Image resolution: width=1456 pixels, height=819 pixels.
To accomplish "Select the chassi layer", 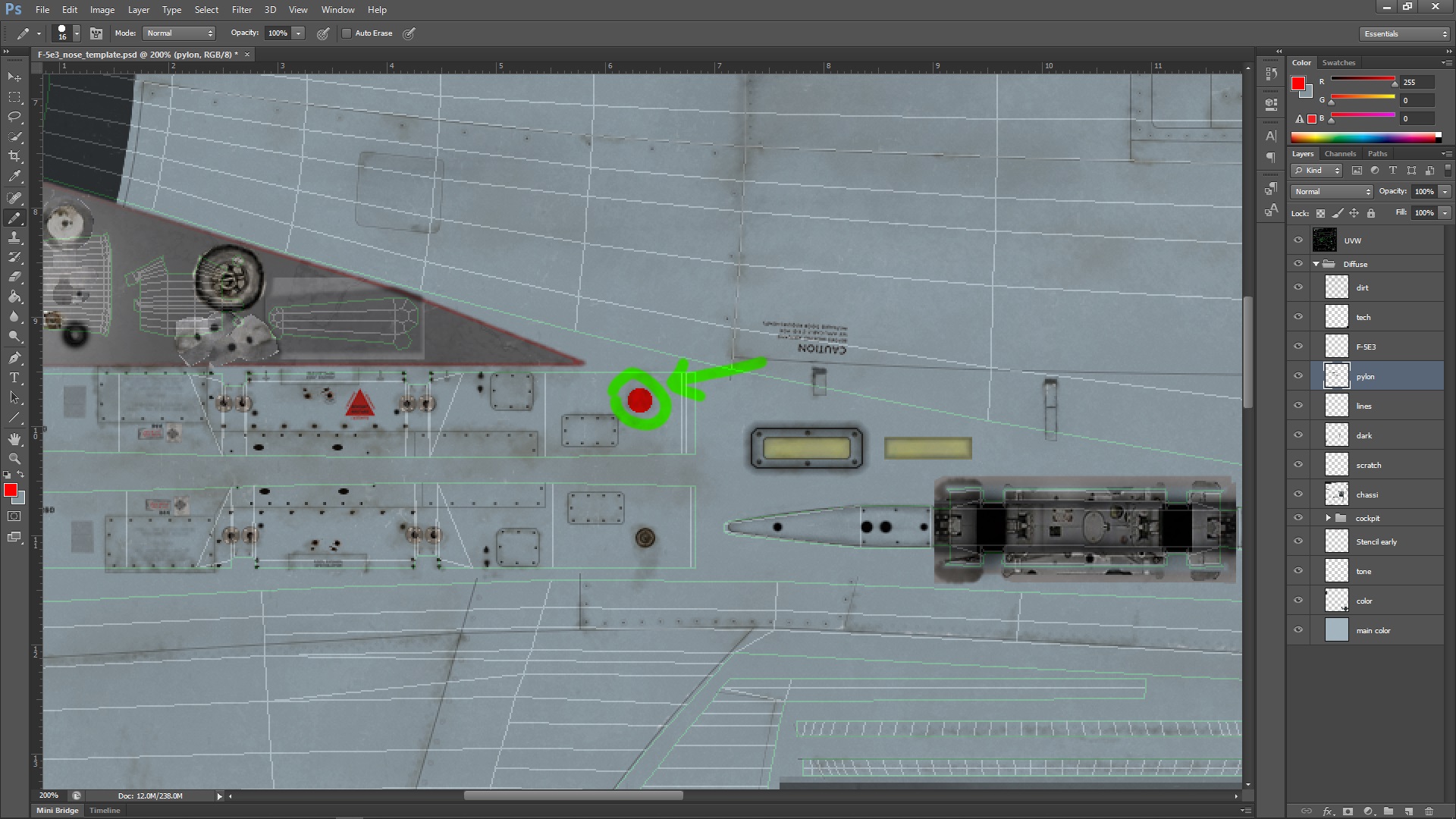I will (x=1376, y=494).
